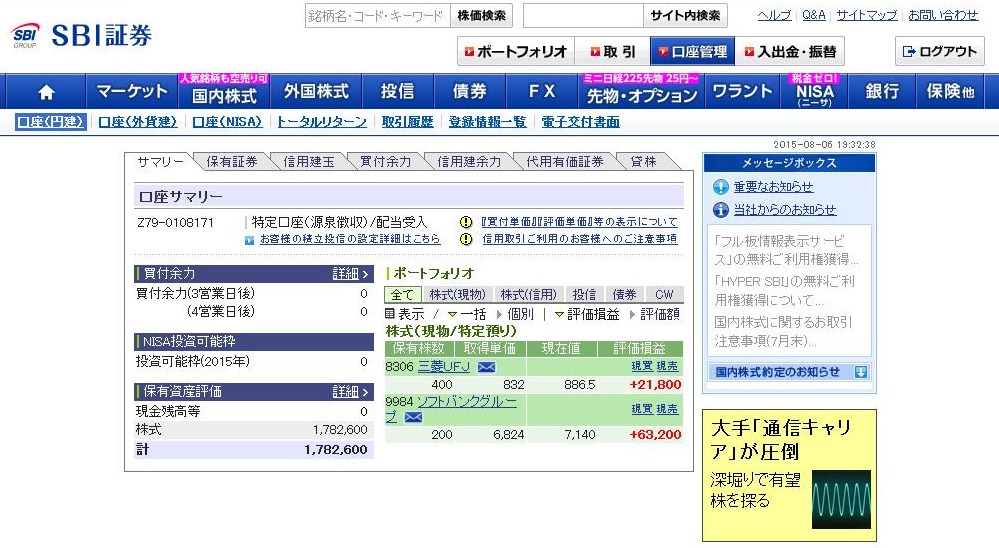Click the 取引 button
The width and height of the screenshot is (999, 548).
click(612, 51)
